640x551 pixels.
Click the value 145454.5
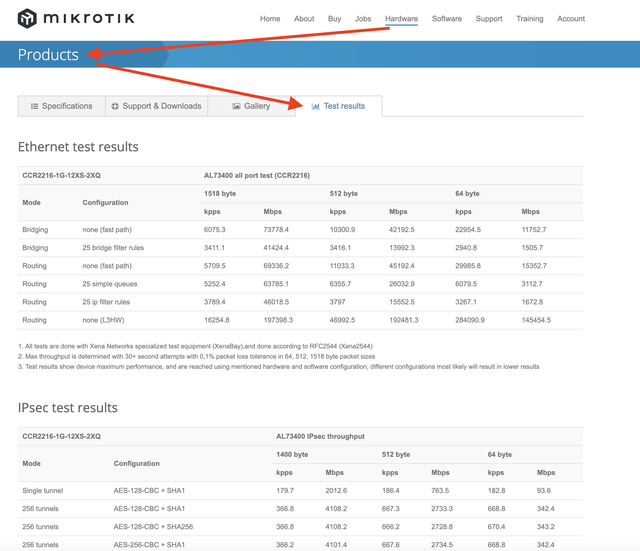point(536,320)
